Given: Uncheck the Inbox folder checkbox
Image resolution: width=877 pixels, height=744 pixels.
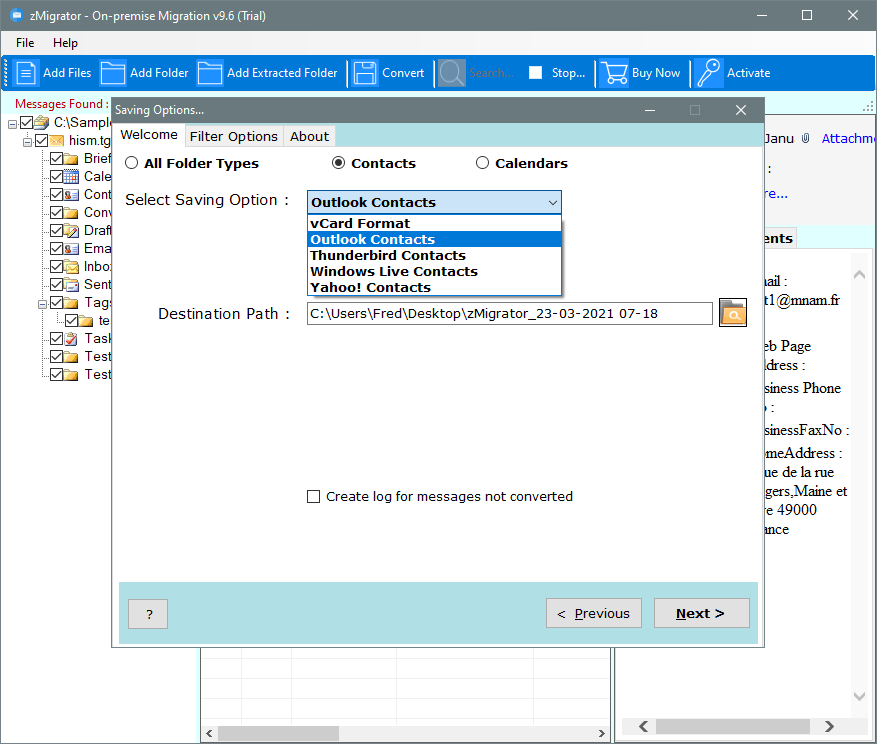Looking at the screenshot, I should point(56,266).
